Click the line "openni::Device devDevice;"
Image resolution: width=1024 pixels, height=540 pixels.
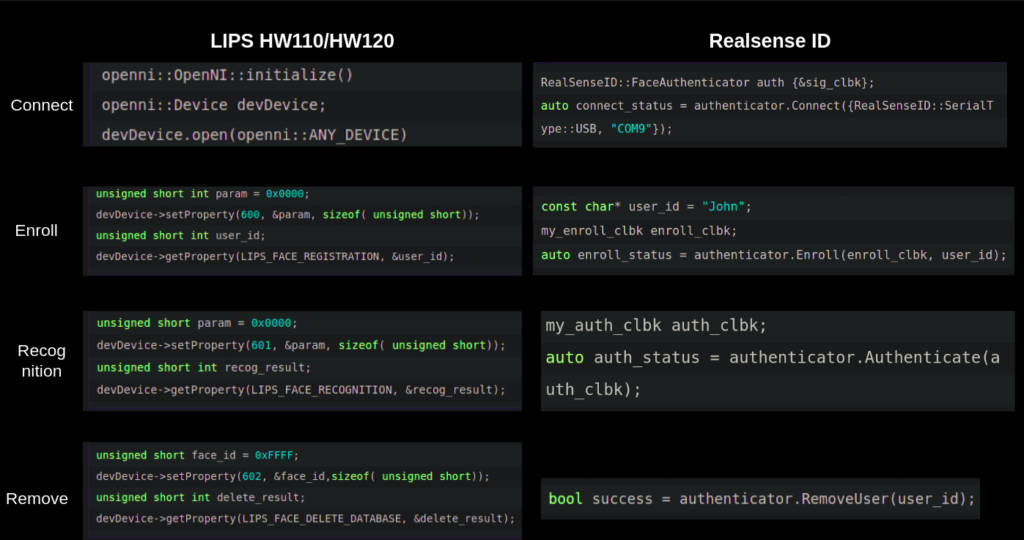[213, 105]
